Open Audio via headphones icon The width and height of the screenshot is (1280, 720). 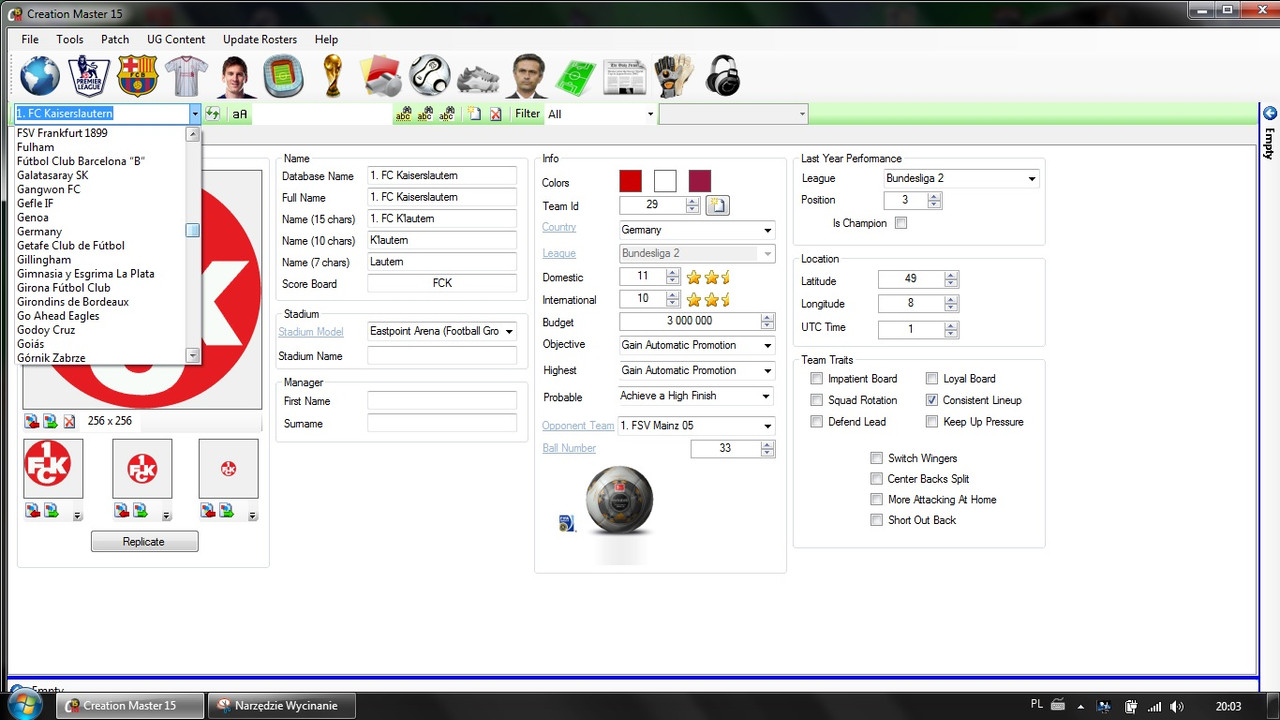pyautogui.click(x=722, y=76)
